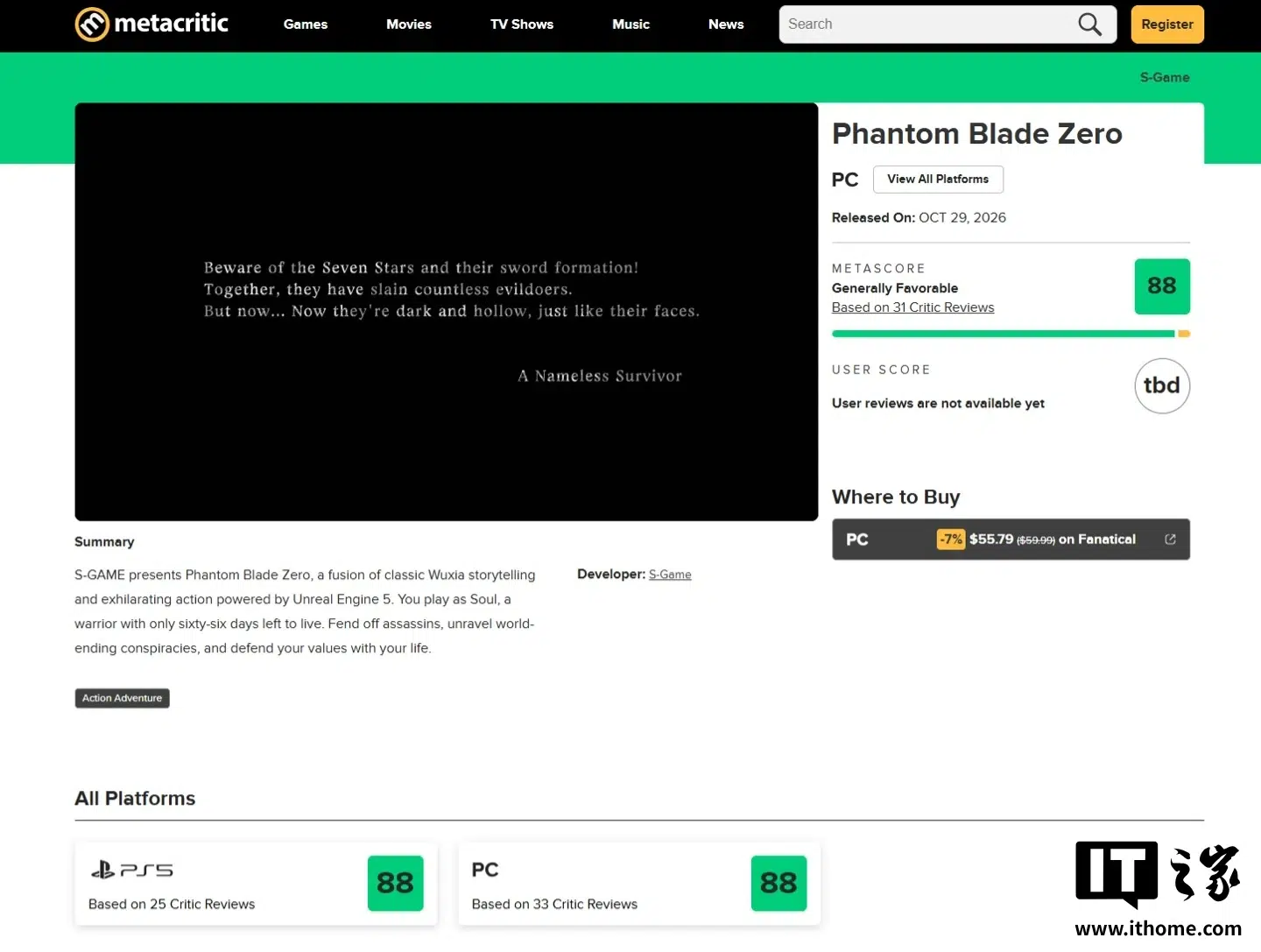The height and width of the screenshot is (952, 1261).
Task: Go to the News section
Action: [x=726, y=25]
